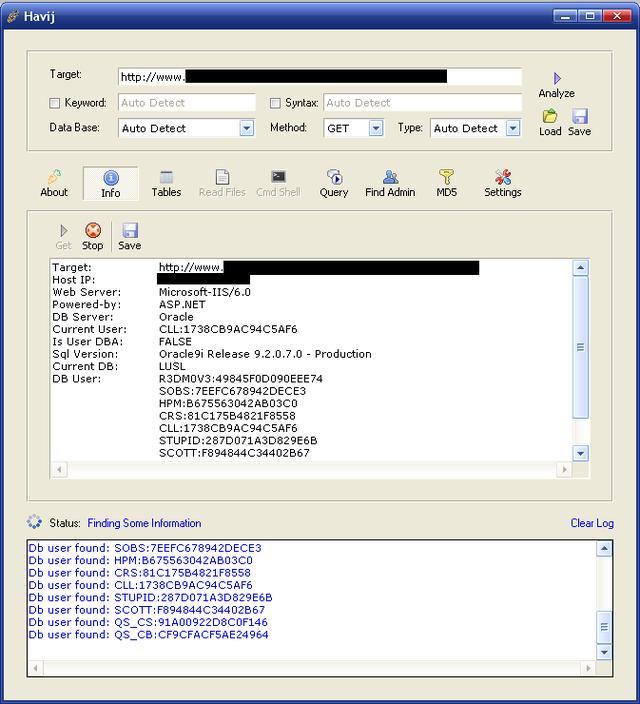Click 'STUPID:287D071A3D829E6B' in info panel
This screenshot has height=704, width=640.
[238, 440]
